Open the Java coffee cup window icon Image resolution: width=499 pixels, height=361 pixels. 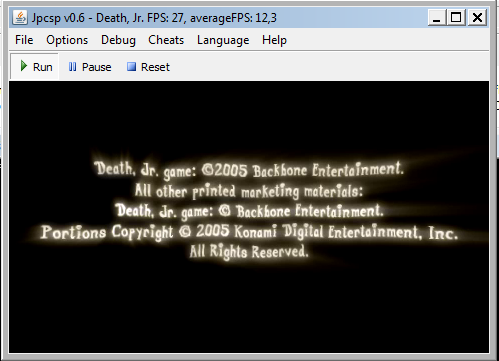pos(20,17)
